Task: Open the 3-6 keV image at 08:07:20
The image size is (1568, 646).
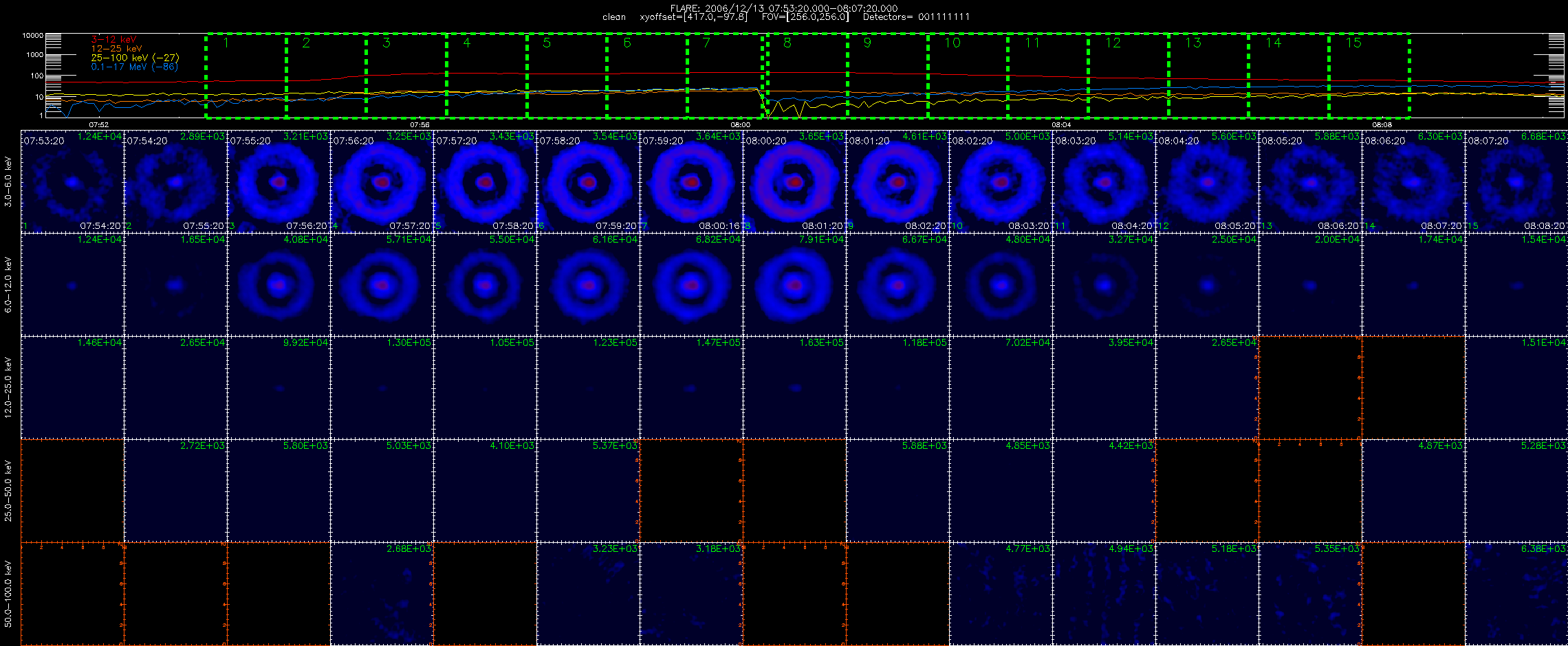Action: point(1516,181)
